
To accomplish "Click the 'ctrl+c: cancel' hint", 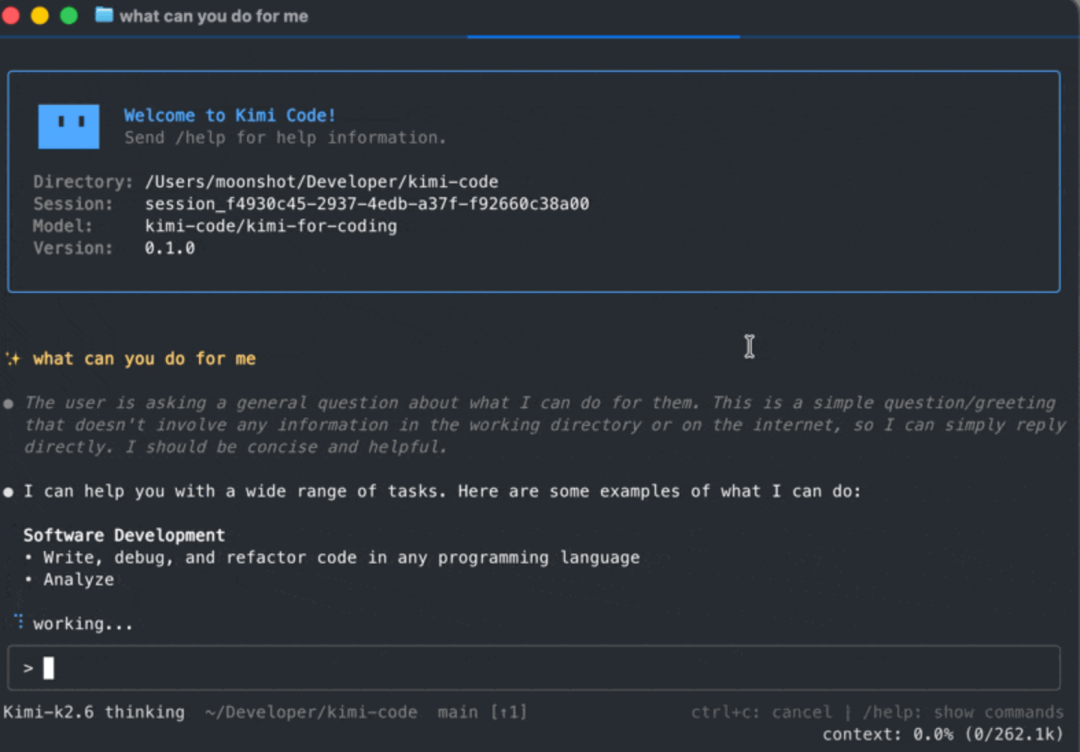I will tap(761, 712).
